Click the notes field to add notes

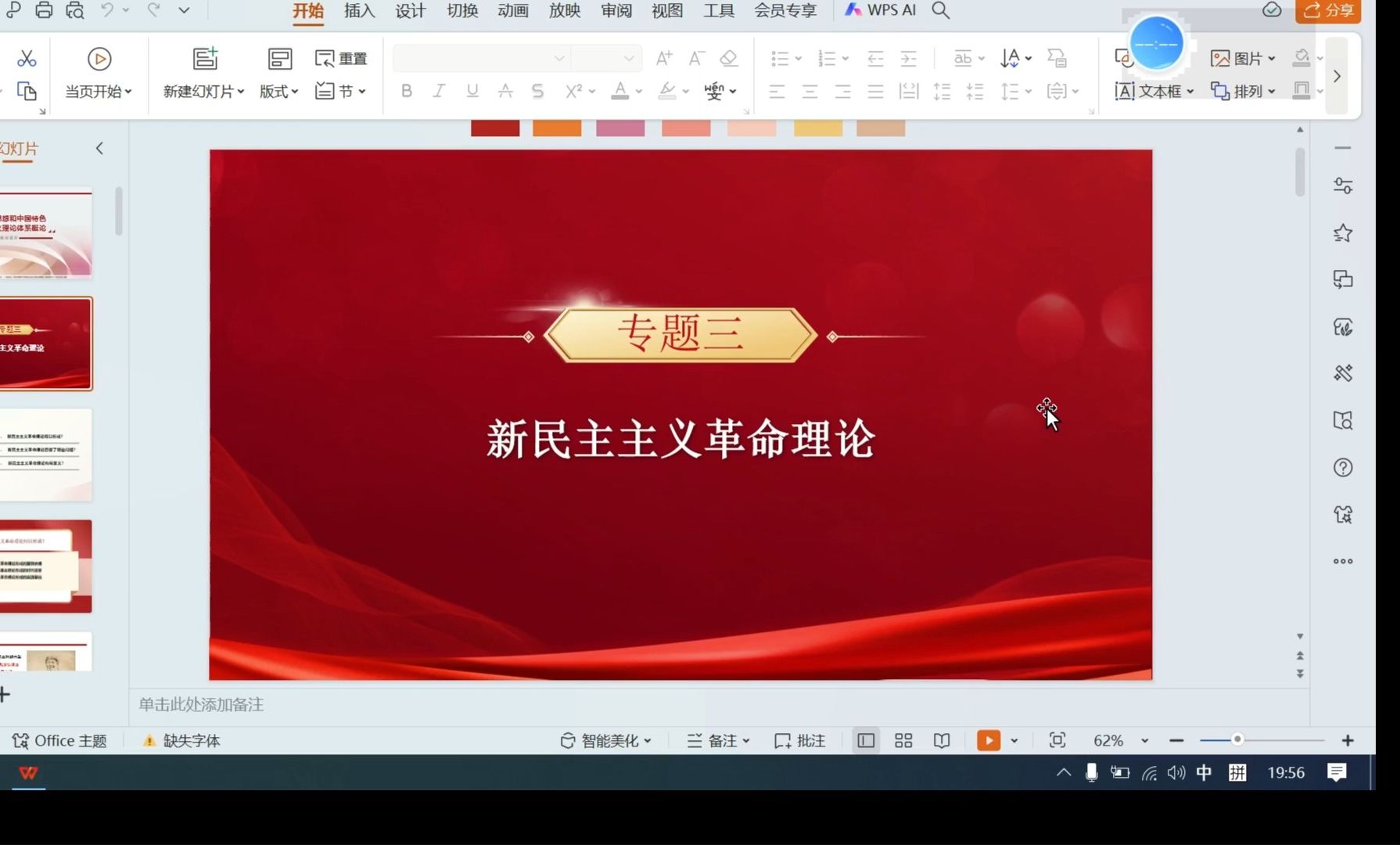tap(718, 704)
